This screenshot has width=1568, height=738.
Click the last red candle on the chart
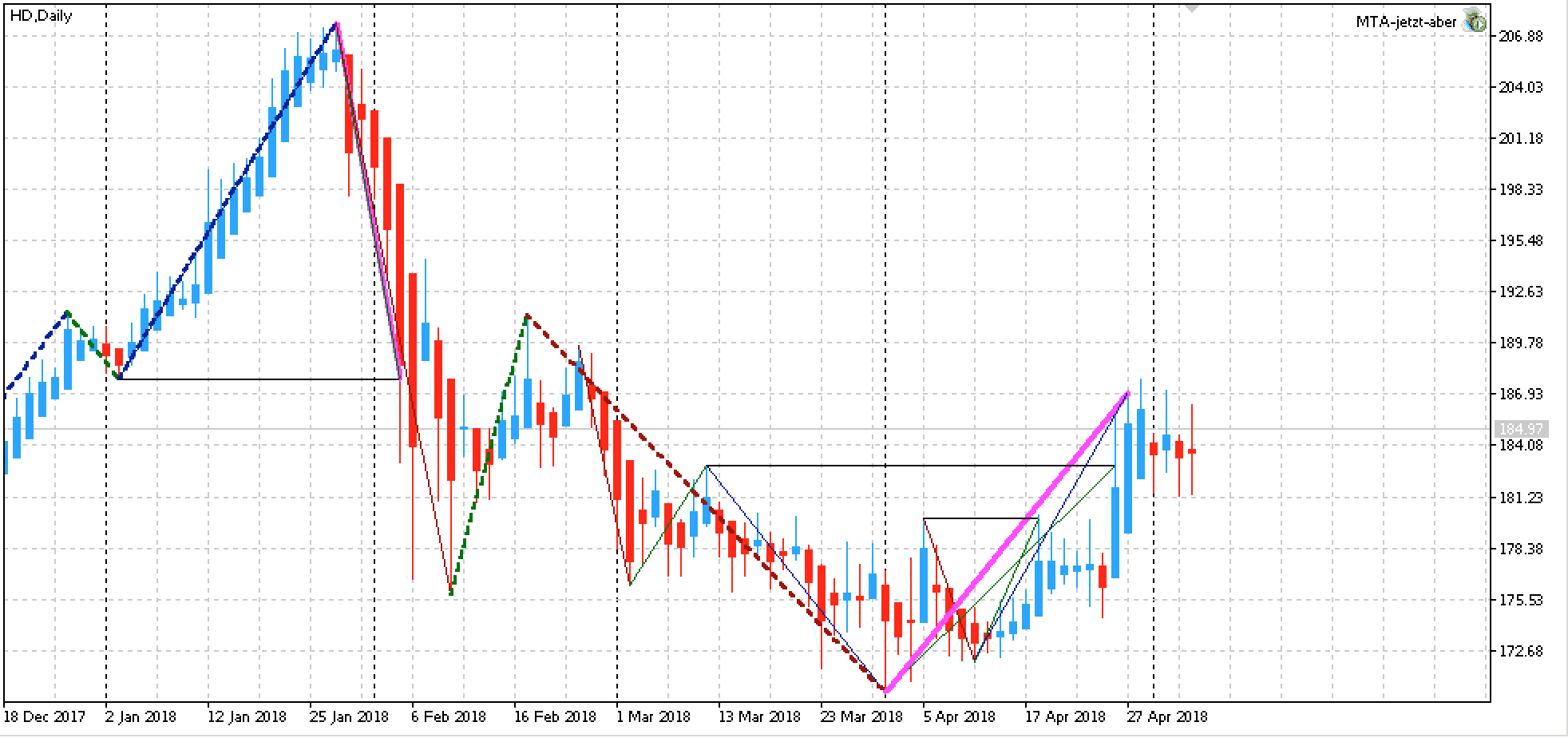point(1192,450)
